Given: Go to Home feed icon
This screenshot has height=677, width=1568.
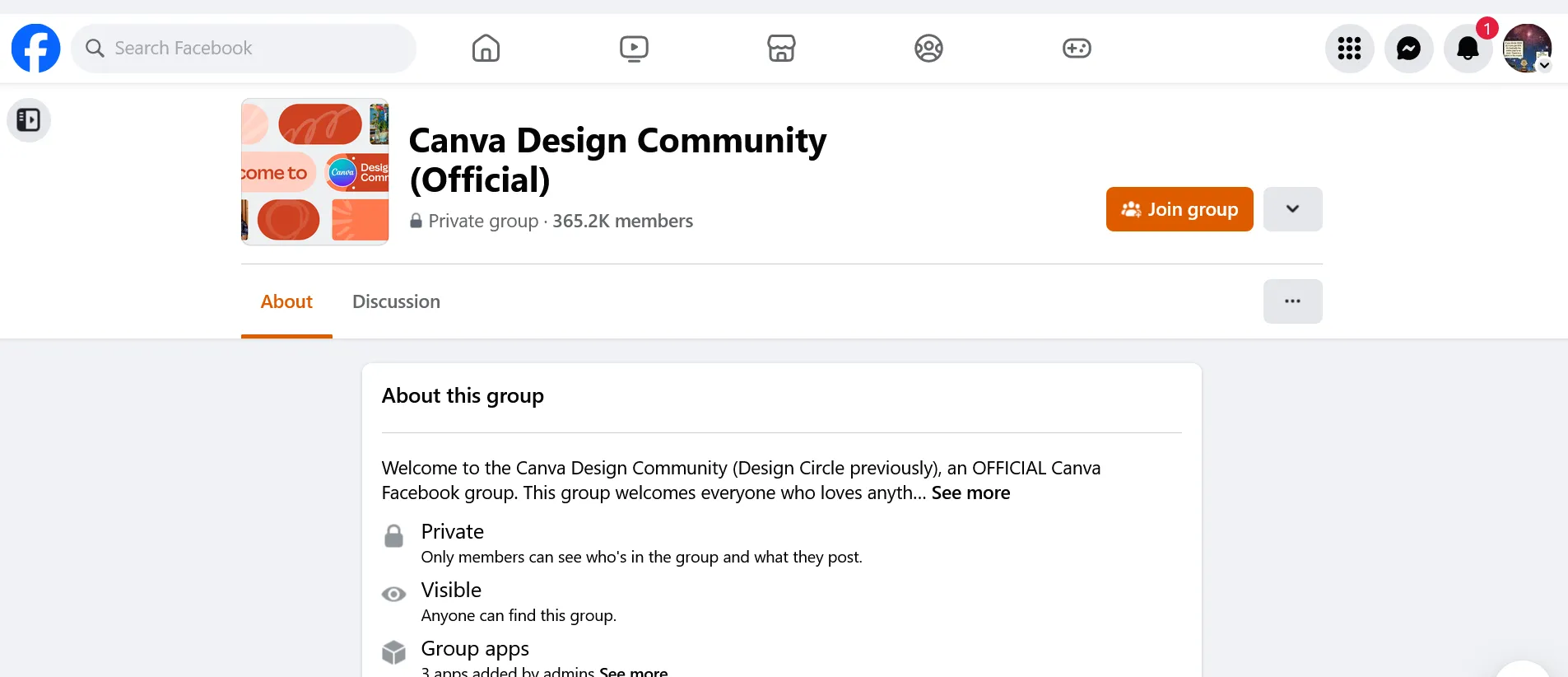Looking at the screenshot, I should tap(486, 49).
